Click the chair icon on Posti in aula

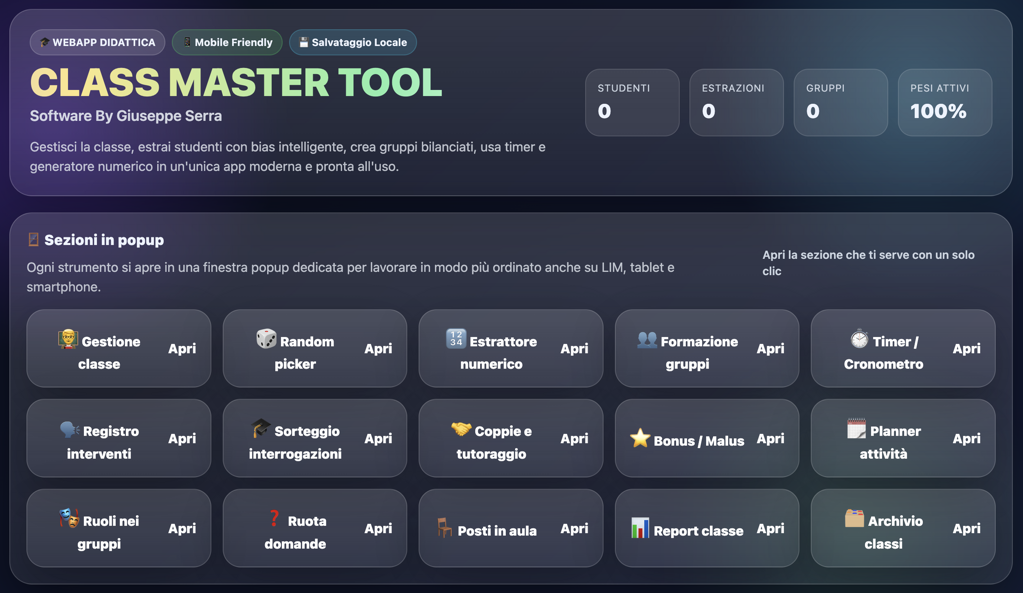tap(444, 528)
